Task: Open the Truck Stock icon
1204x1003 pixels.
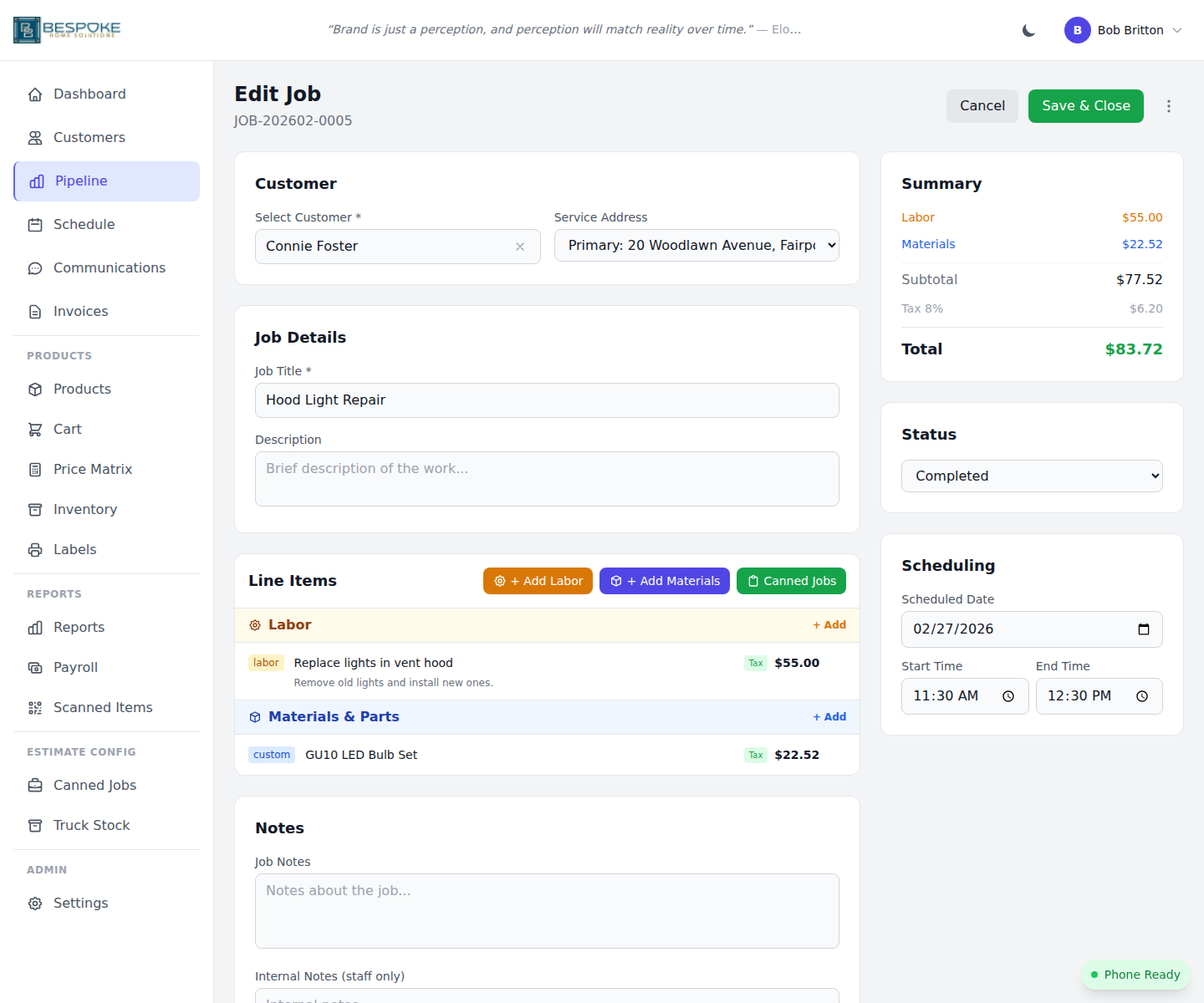Action: pyautogui.click(x=35, y=825)
